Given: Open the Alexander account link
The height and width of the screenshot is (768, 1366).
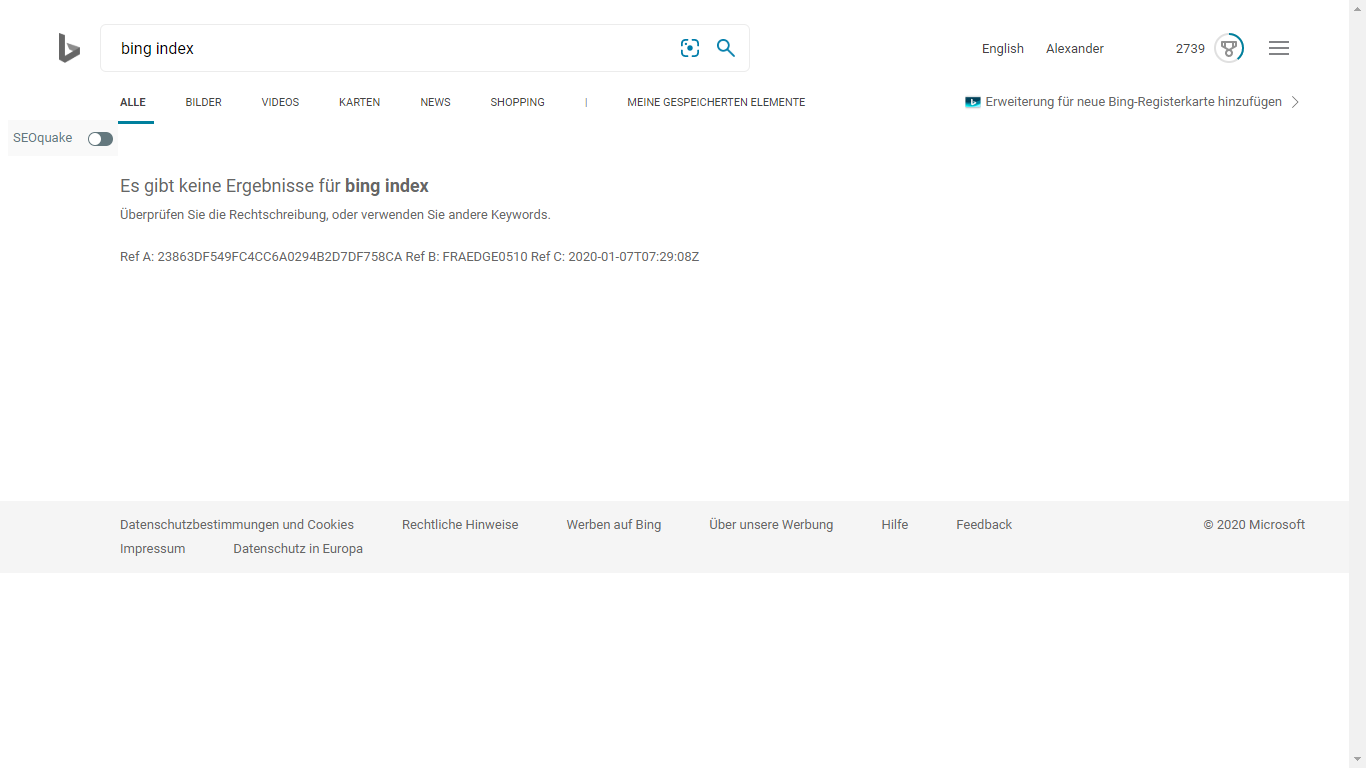Looking at the screenshot, I should (x=1075, y=49).
